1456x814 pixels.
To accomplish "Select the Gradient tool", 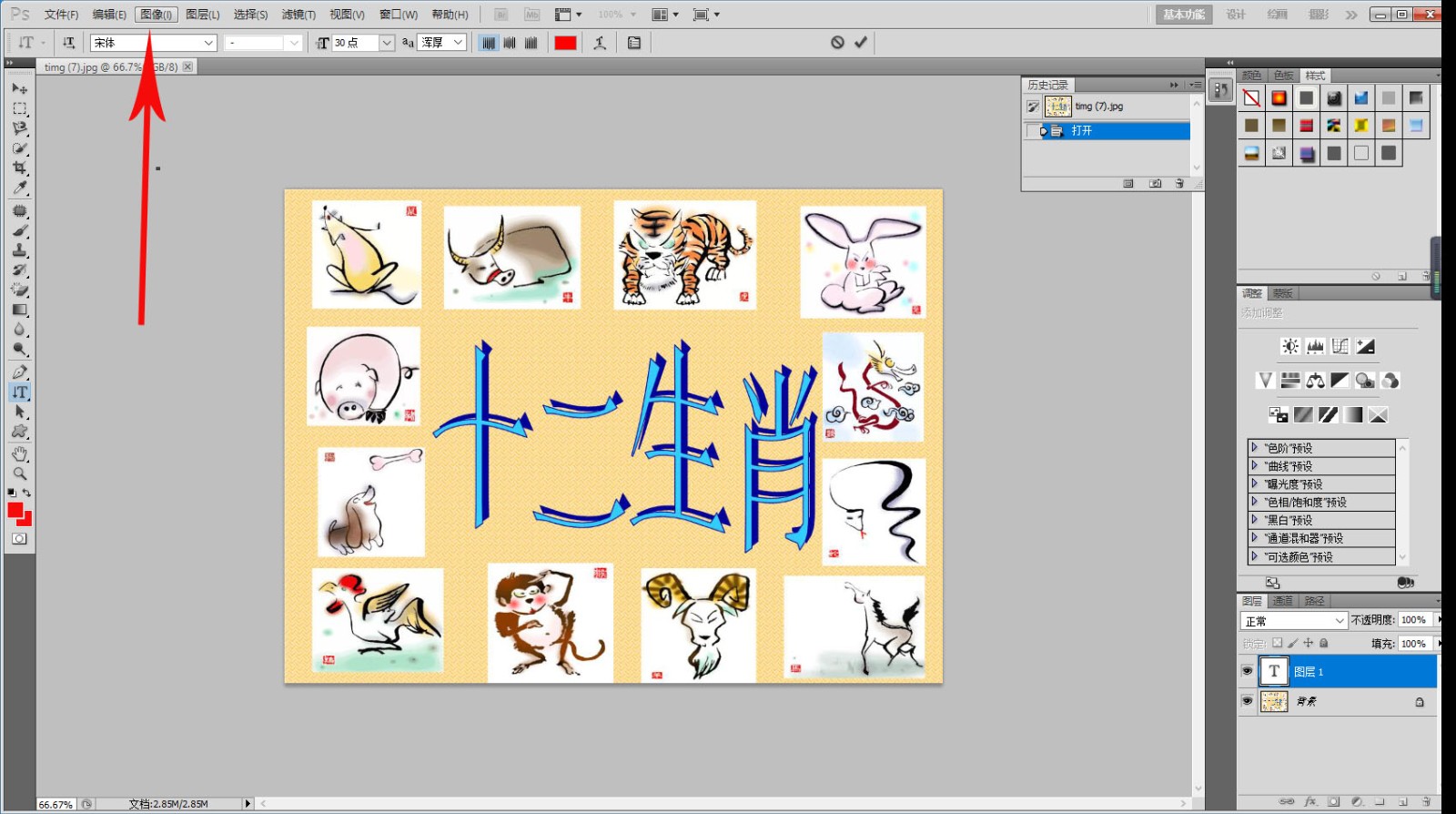I will [19, 310].
